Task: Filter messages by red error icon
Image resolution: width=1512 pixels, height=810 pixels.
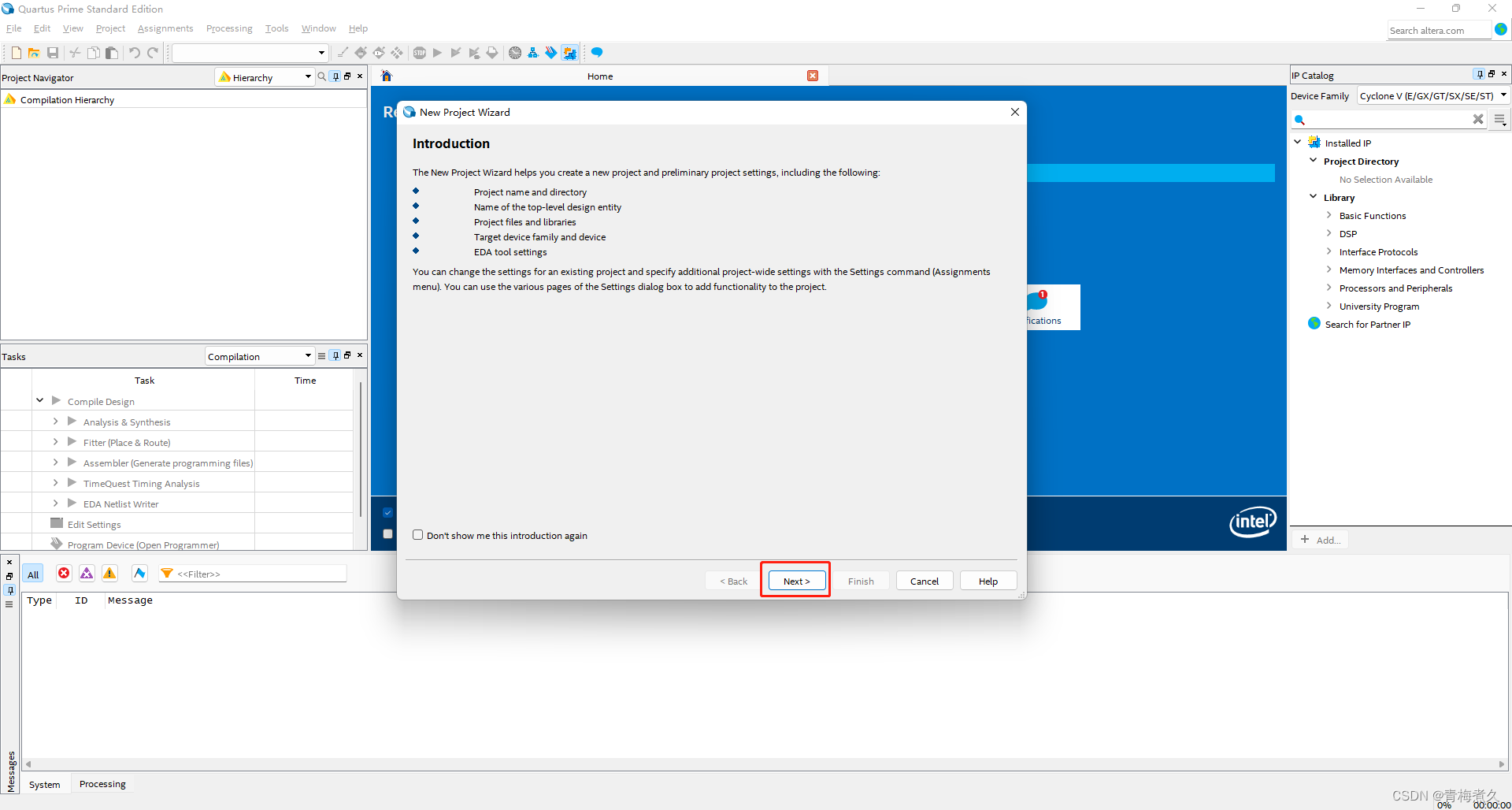Action: [x=64, y=574]
